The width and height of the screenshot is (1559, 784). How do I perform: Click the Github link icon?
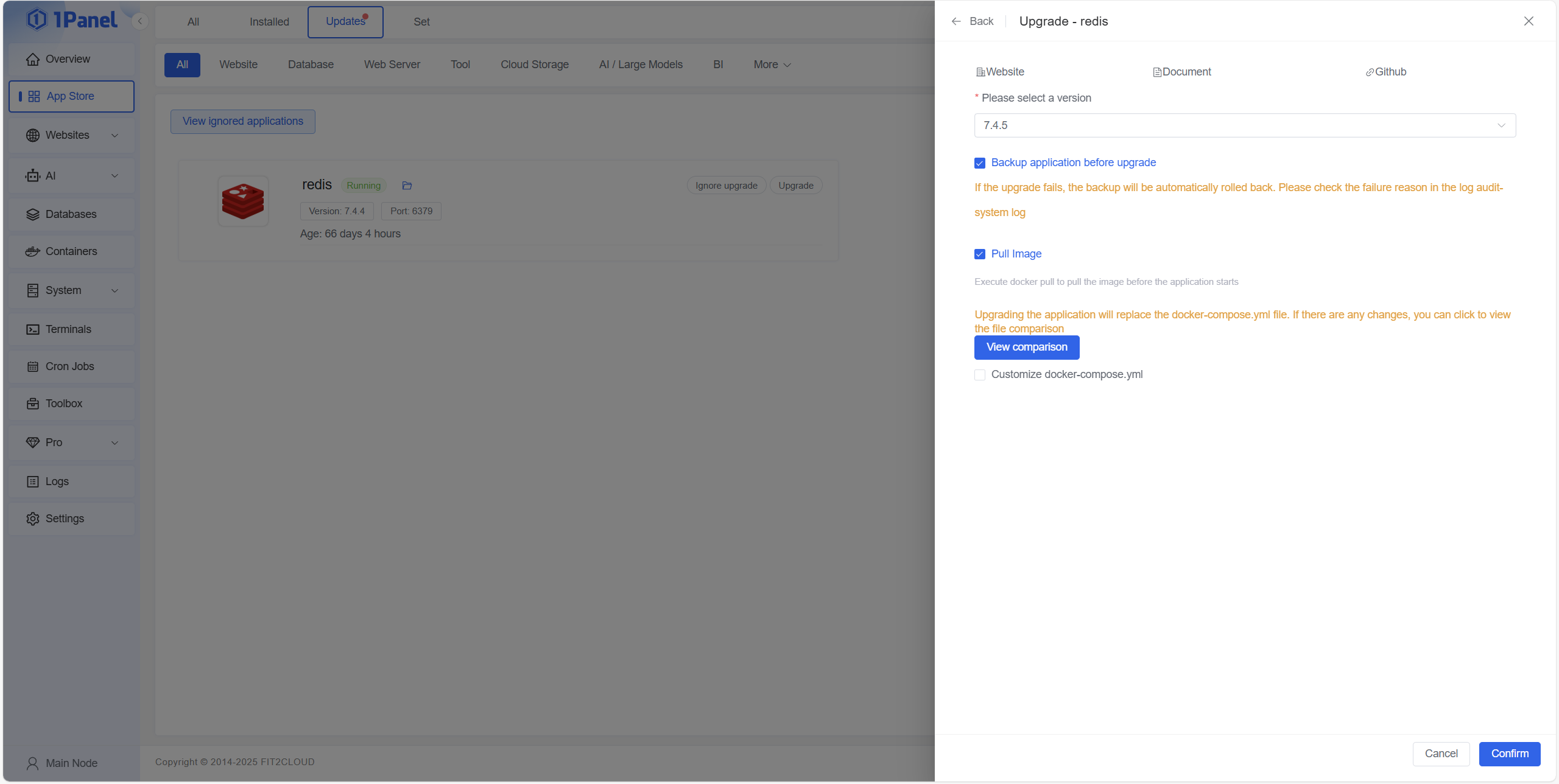coord(1370,72)
